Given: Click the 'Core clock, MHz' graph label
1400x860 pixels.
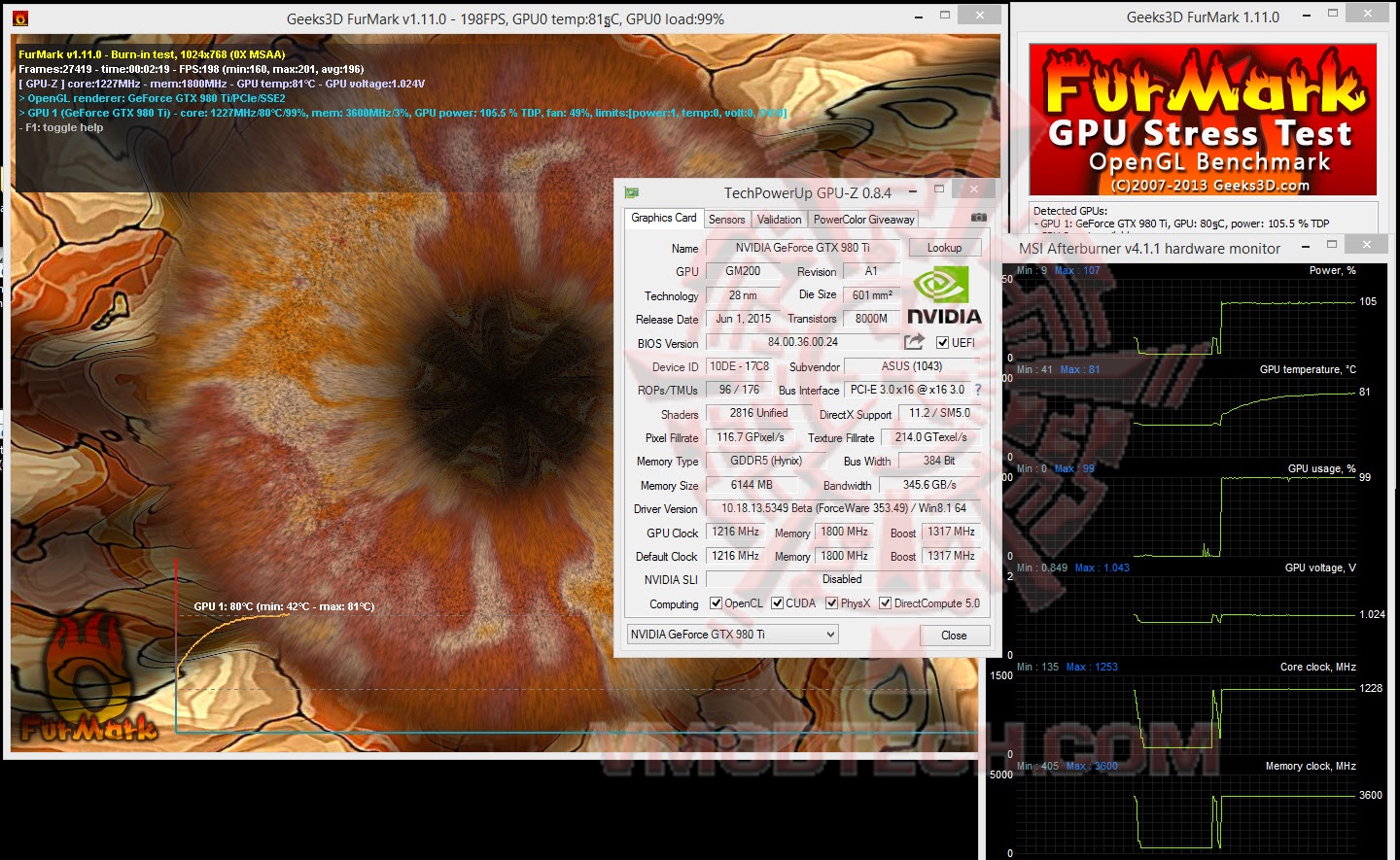Looking at the screenshot, I should (1317, 667).
